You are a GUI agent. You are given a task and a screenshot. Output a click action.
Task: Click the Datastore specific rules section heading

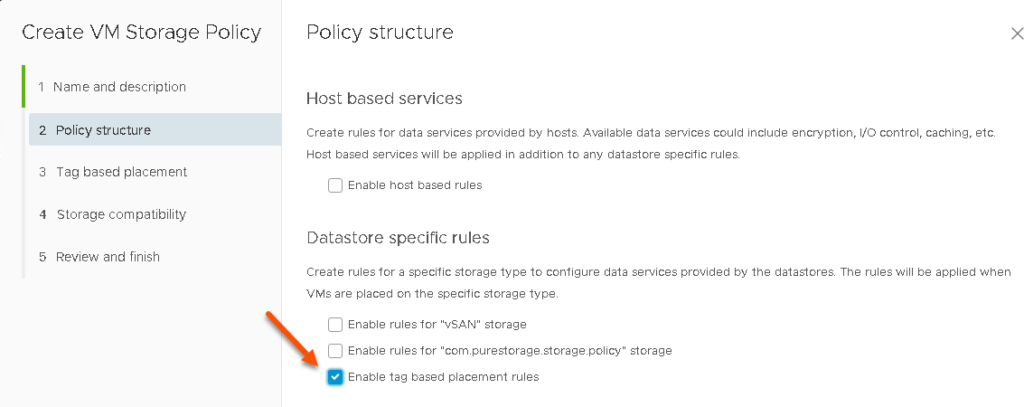coord(398,238)
